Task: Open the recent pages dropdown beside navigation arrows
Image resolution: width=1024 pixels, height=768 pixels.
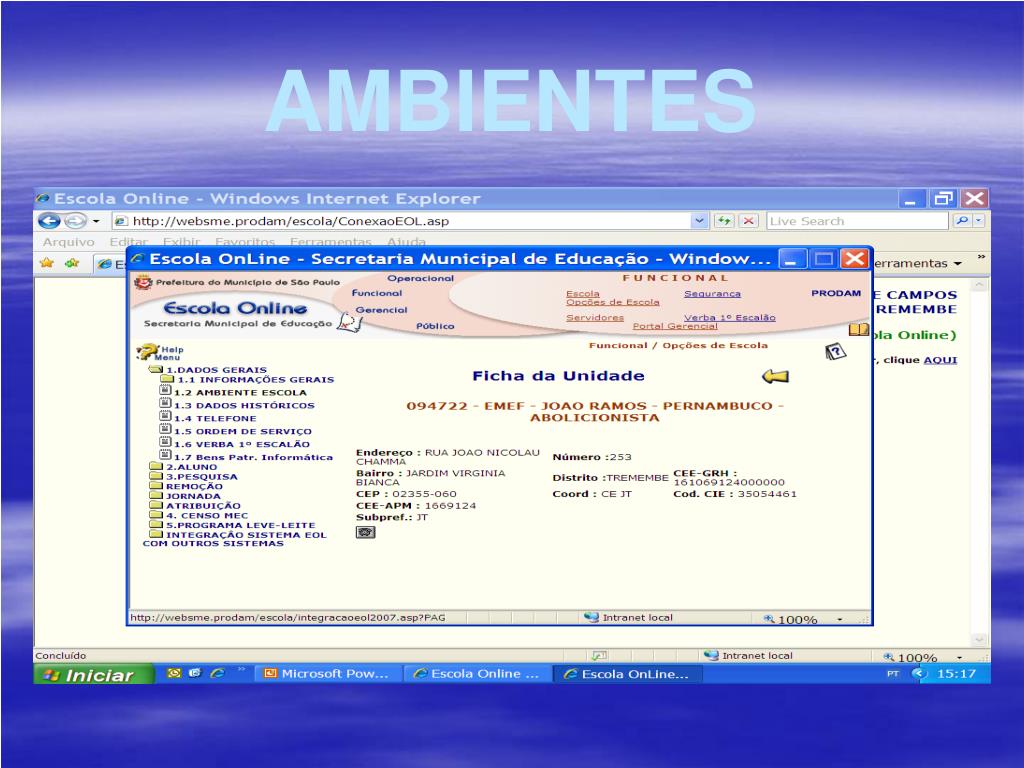Action: (96, 221)
